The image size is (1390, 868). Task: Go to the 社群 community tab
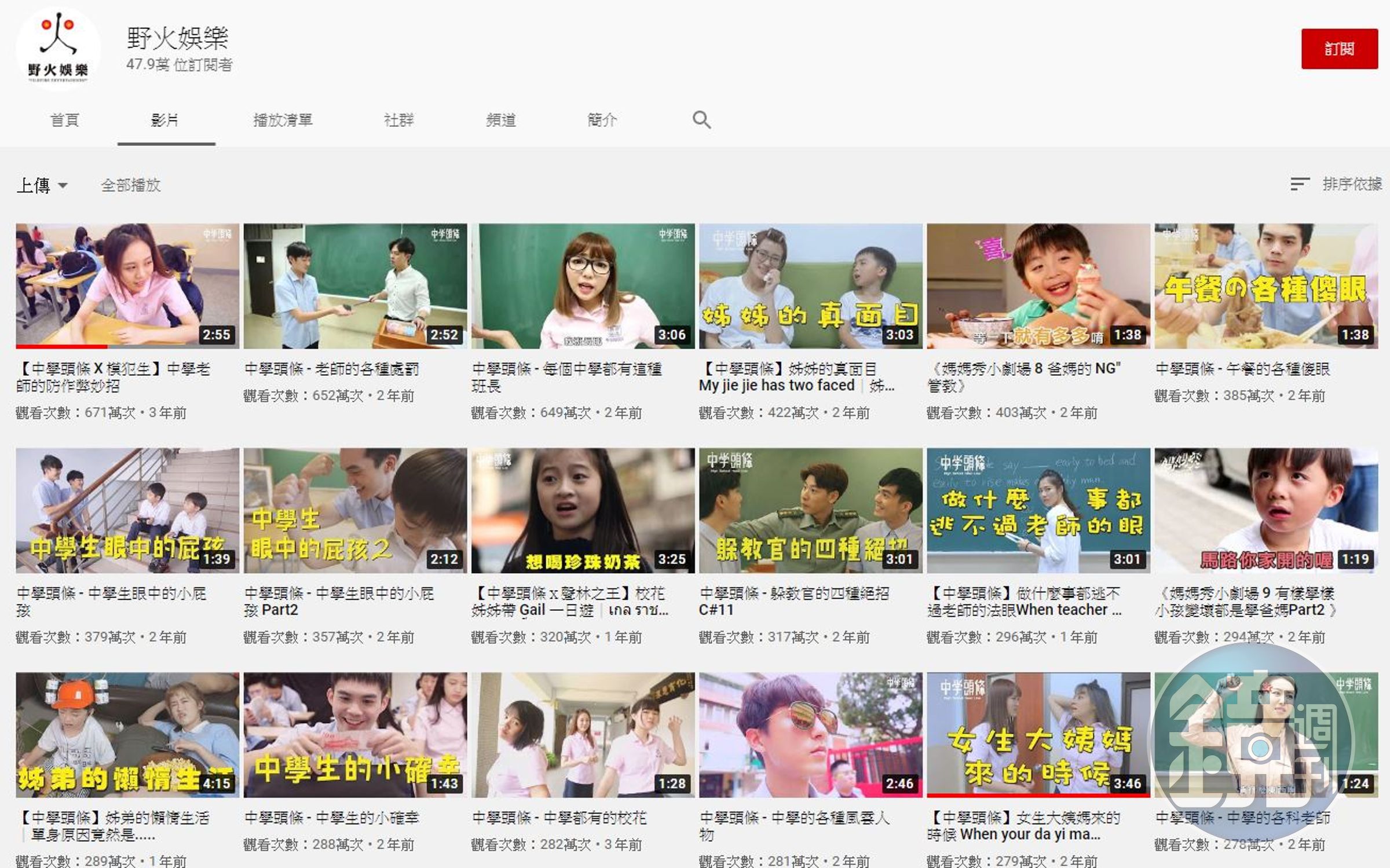(398, 120)
